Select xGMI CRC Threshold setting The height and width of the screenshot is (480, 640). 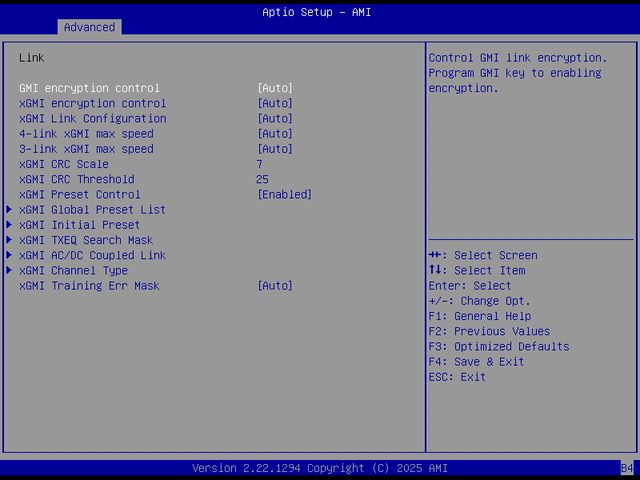77,179
